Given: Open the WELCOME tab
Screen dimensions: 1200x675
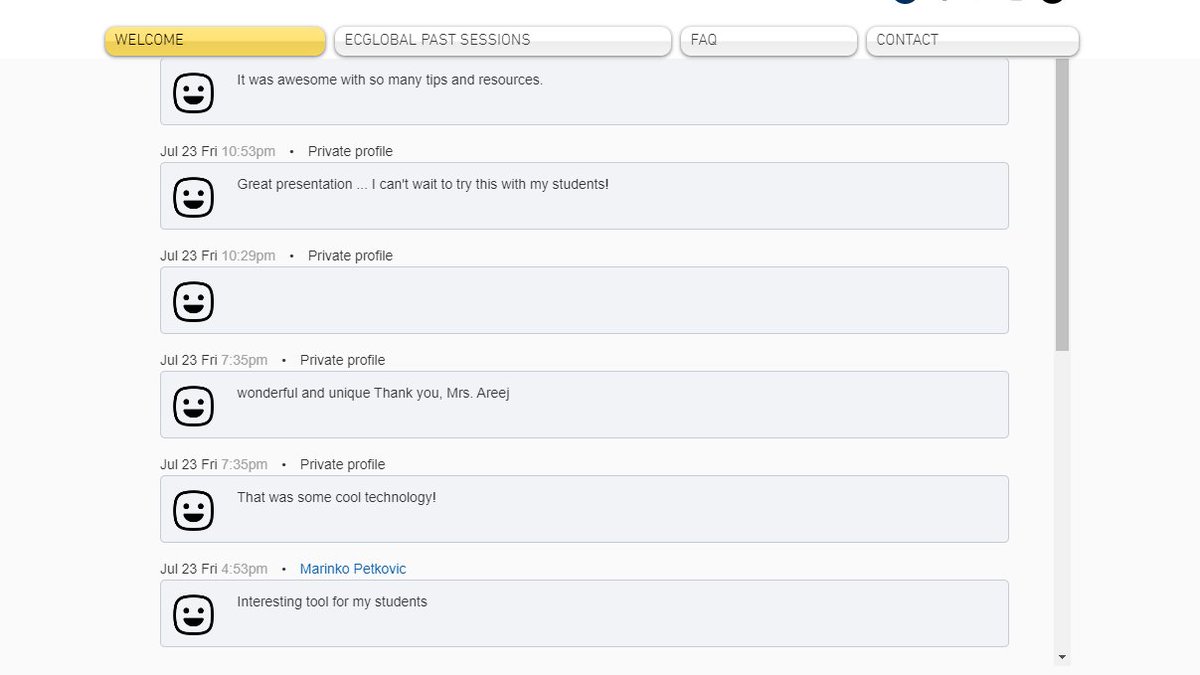Looking at the screenshot, I should [x=215, y=41].
